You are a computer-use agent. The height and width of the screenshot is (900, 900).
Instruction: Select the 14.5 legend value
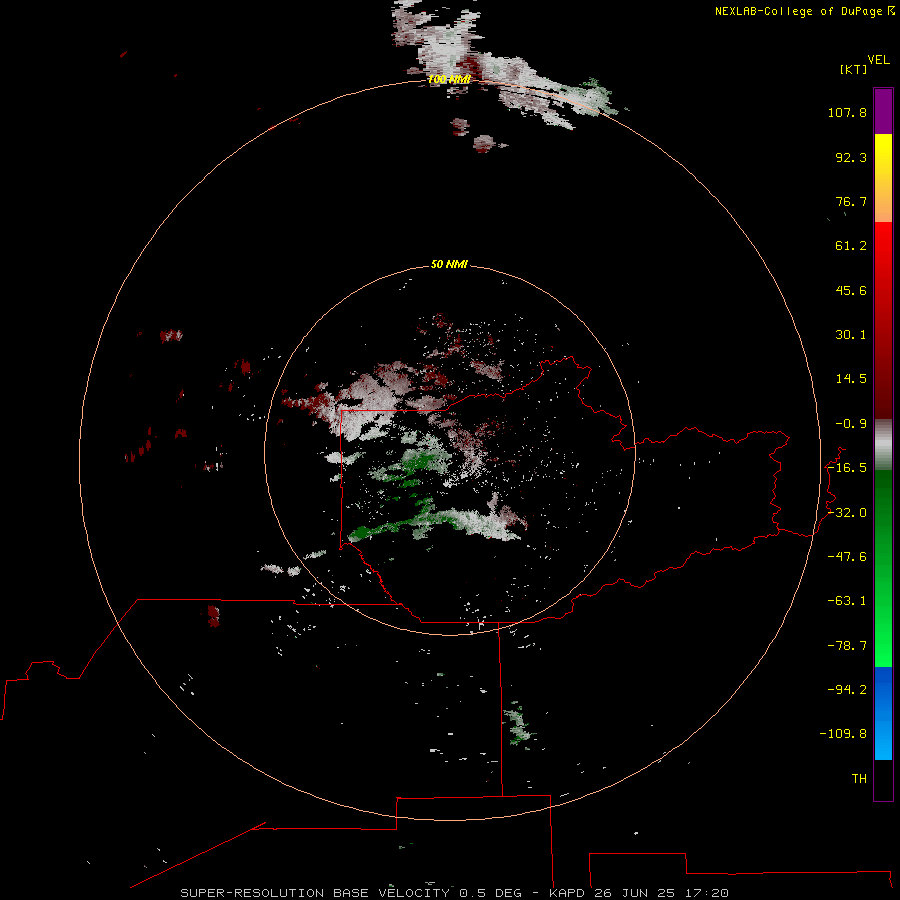tap(851, 379)
